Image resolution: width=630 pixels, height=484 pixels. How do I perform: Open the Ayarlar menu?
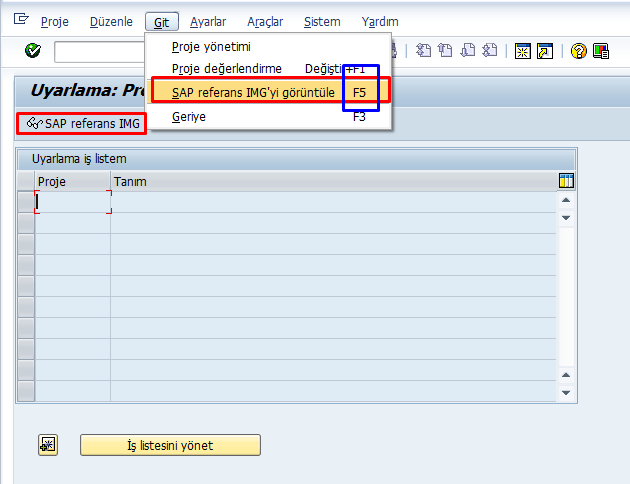click(208, 22)
